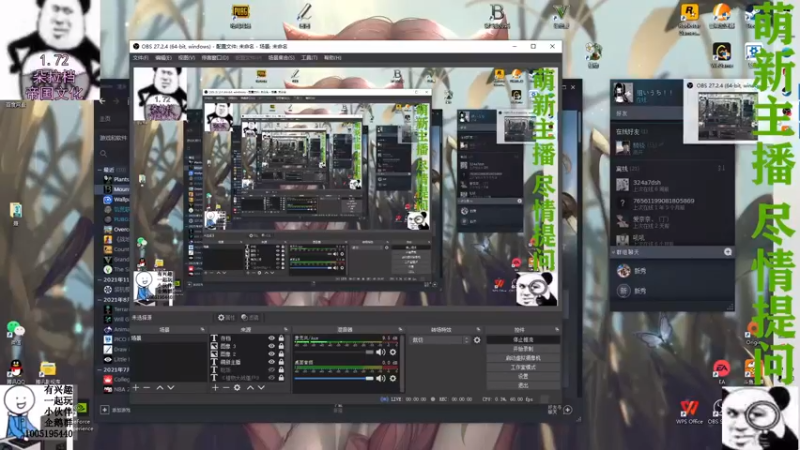Click the 退出 button in Controls
The height and width of the screenshot is (450, 800).
pos(523,386)
